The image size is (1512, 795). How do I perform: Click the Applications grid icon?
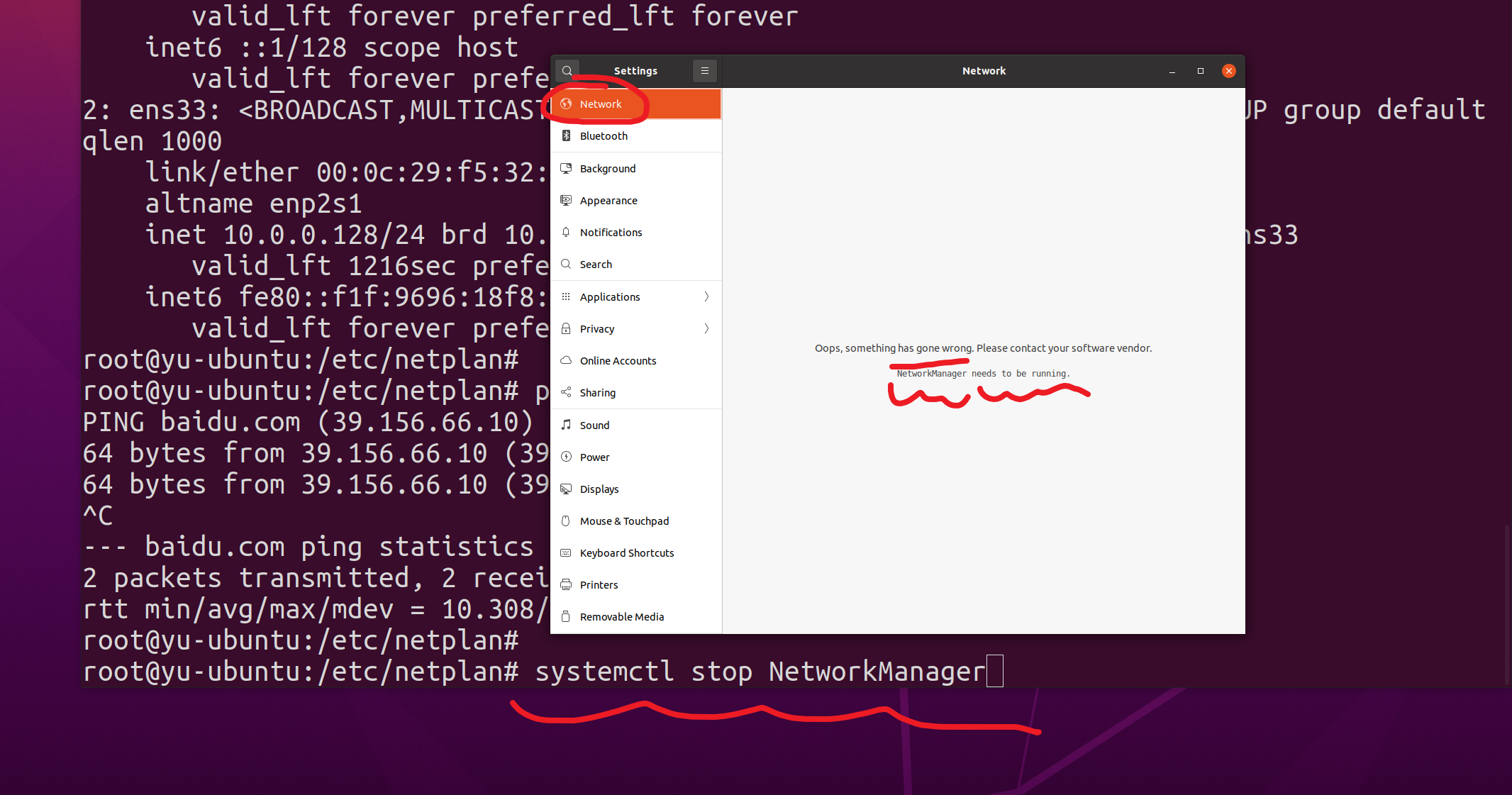coord(566,297)
